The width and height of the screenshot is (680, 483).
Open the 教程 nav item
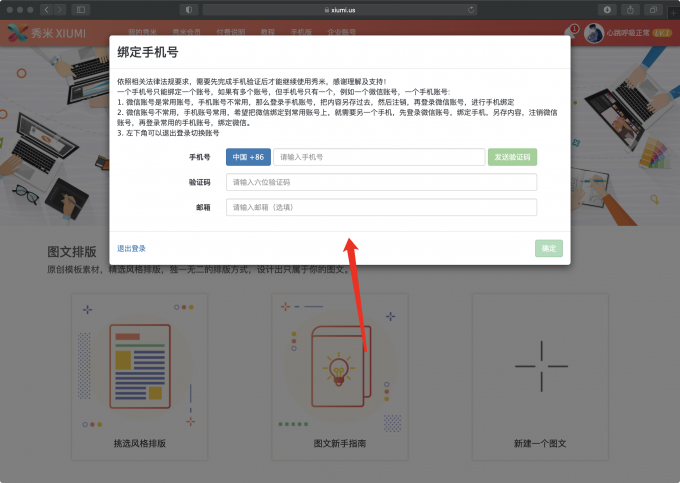[x=268, y=32]
